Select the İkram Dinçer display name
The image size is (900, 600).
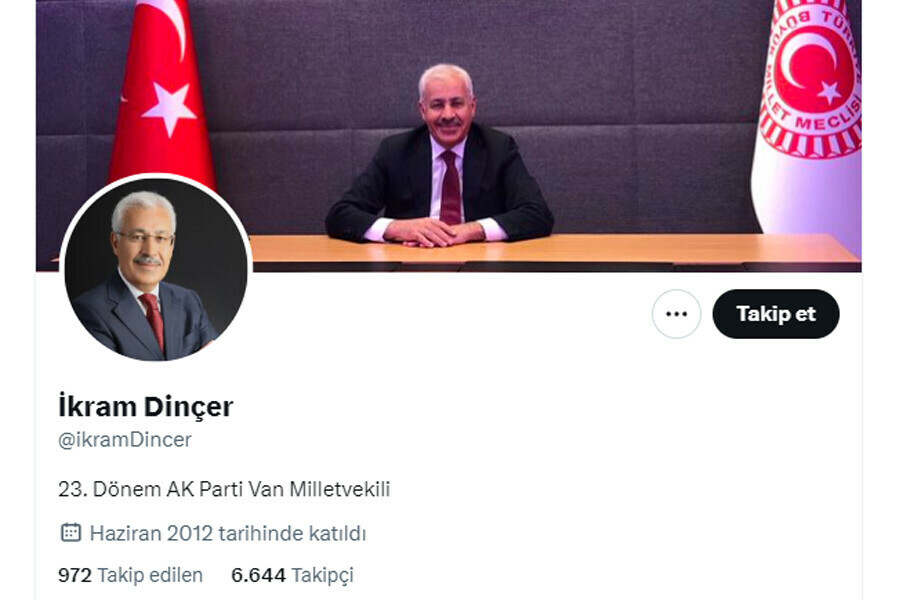[146, 407]
